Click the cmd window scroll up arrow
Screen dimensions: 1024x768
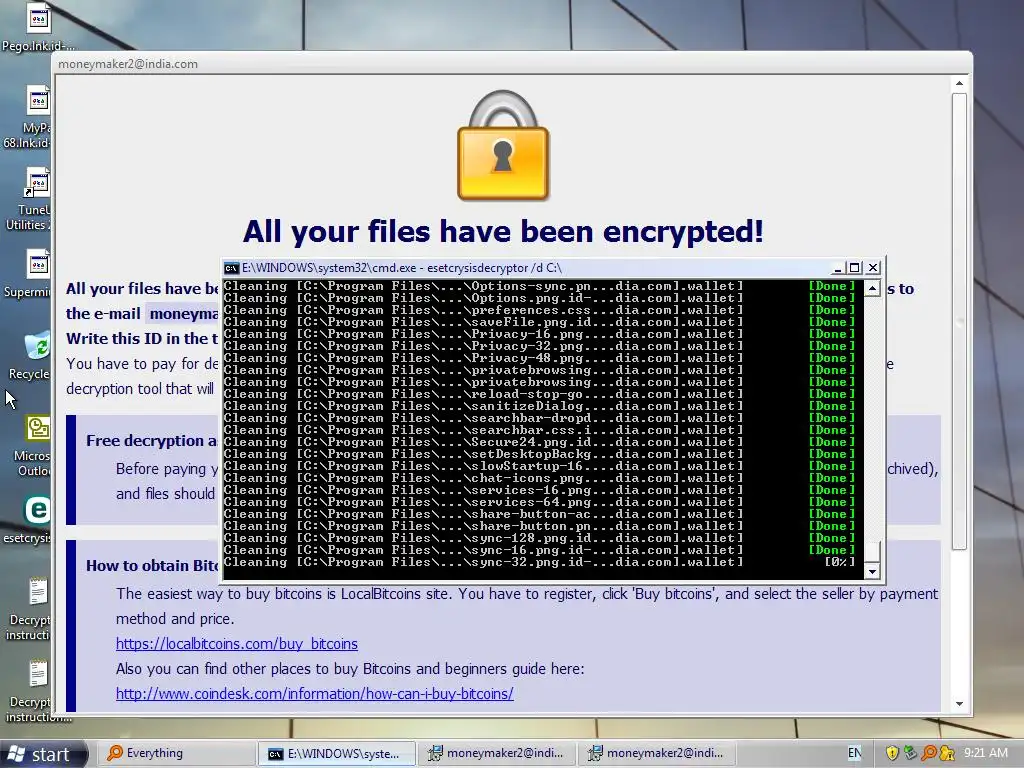872,288
